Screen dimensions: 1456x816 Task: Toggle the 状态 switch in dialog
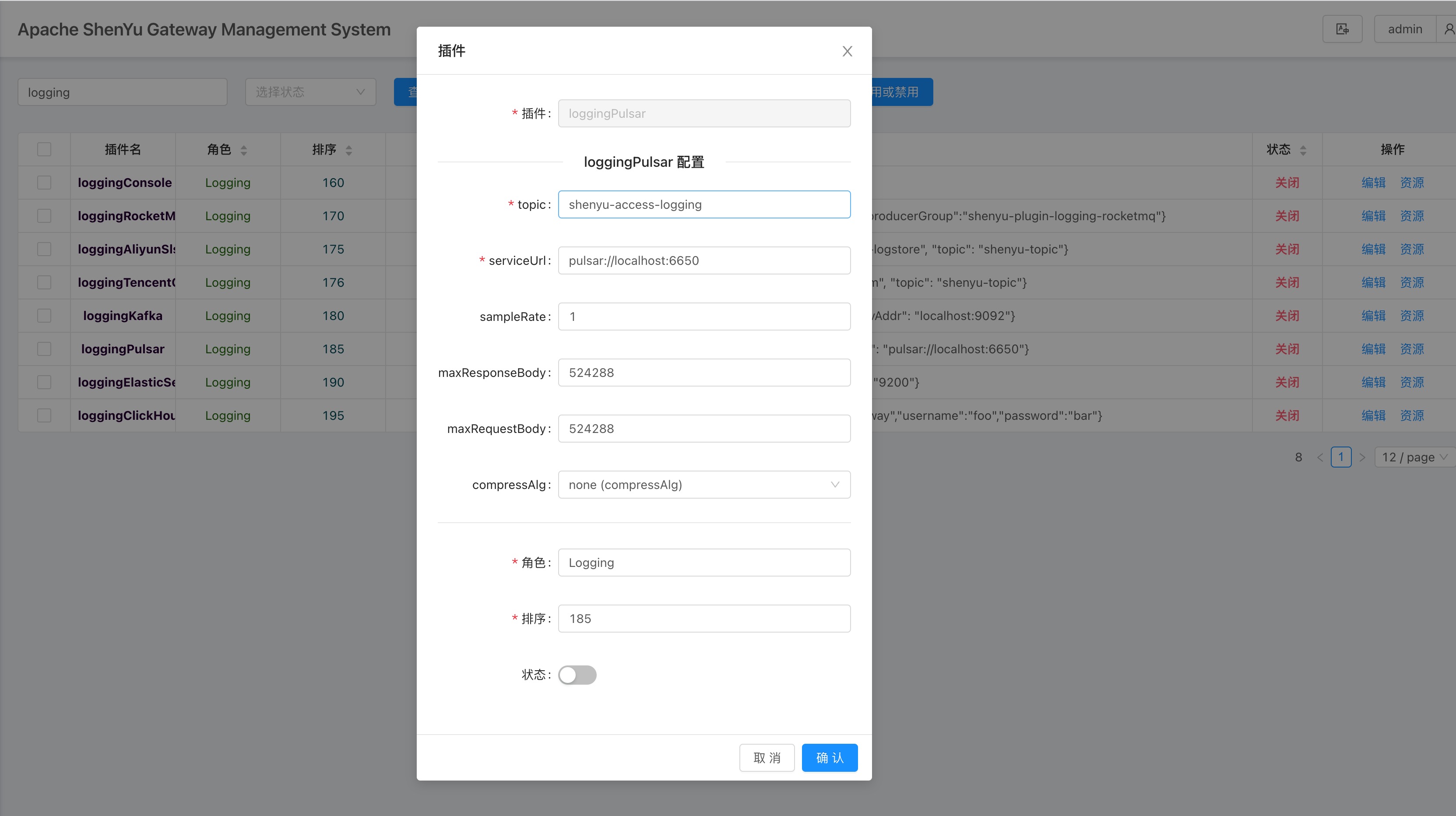[577, 675]
